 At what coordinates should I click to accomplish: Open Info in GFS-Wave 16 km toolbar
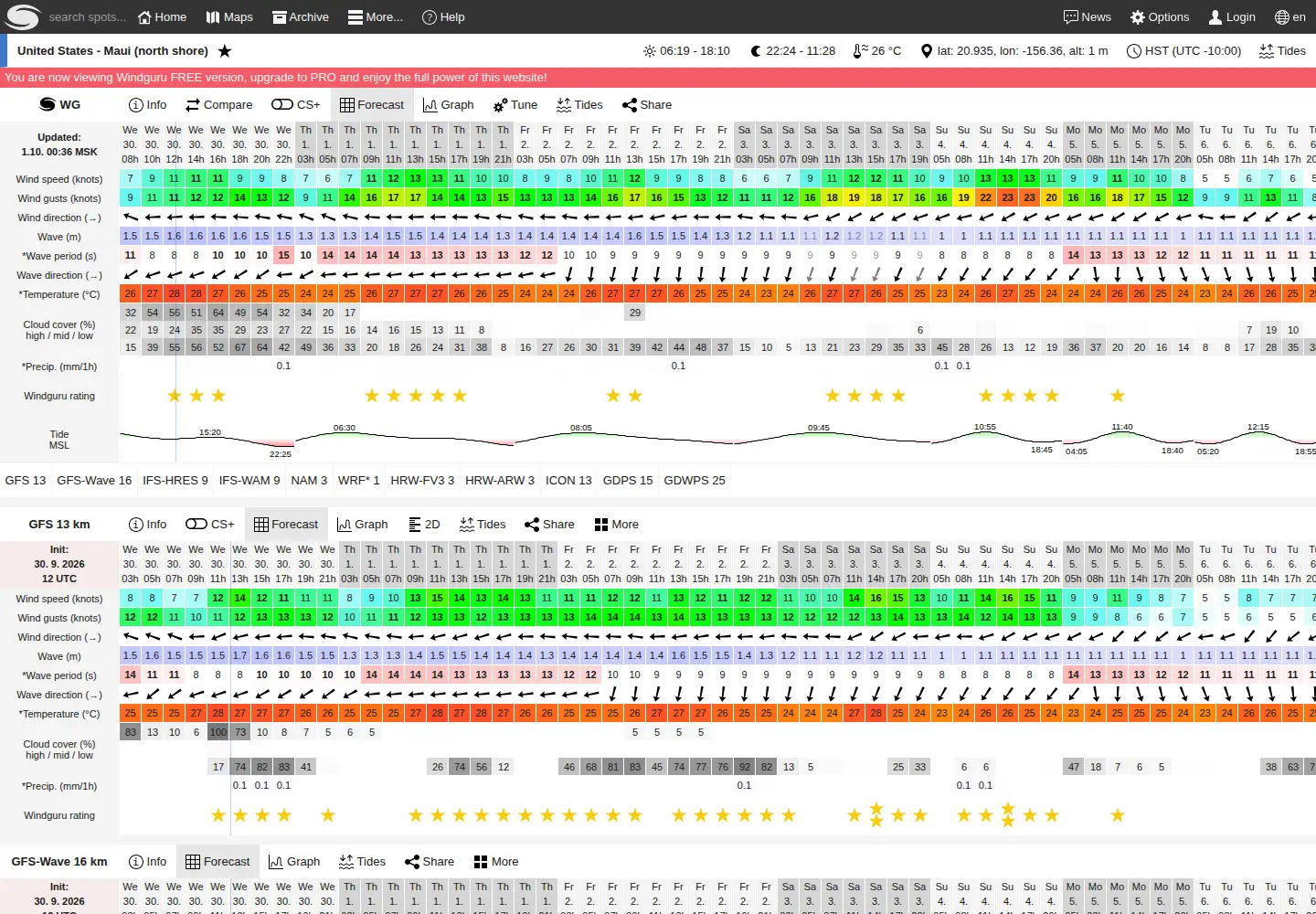coord(148,861)
